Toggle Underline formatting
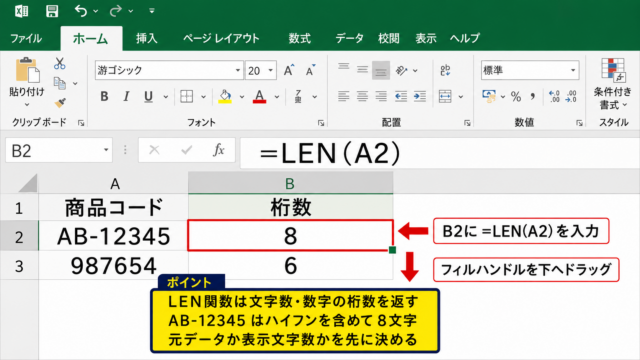The image size is (640, 360). tap(148, 97)
